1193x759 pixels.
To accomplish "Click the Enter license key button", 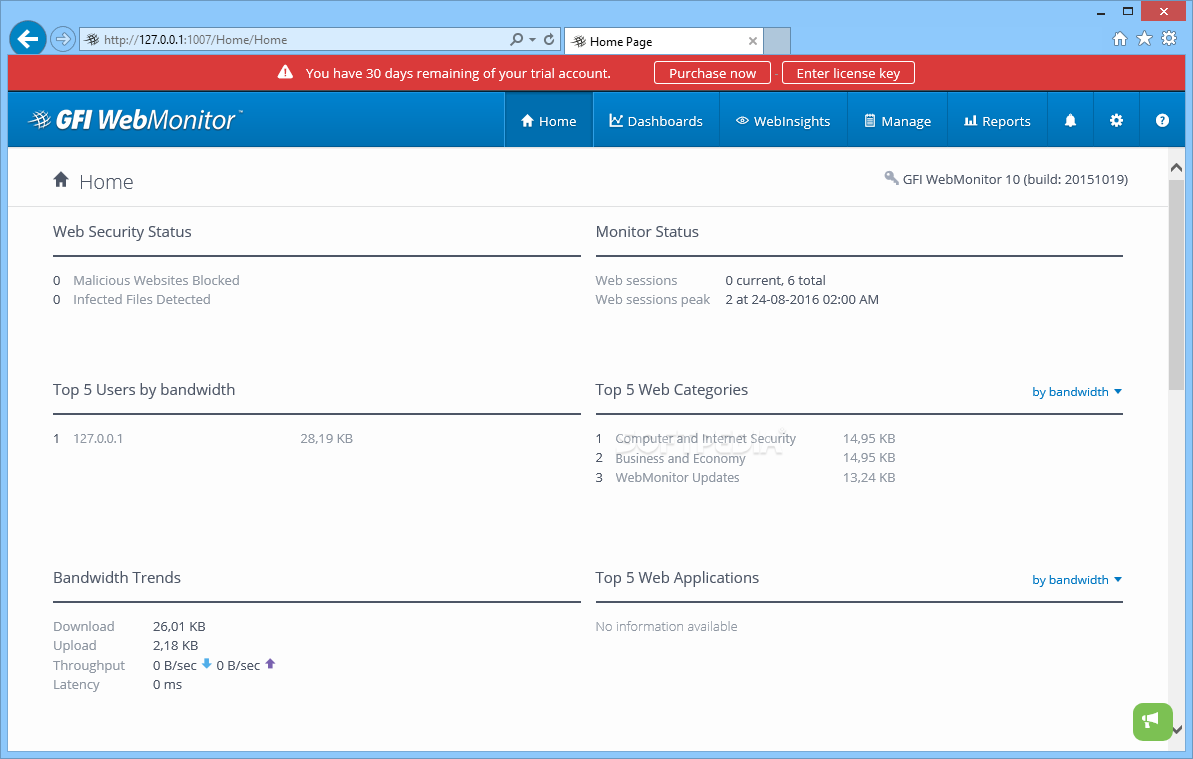I will pos(848,73).
